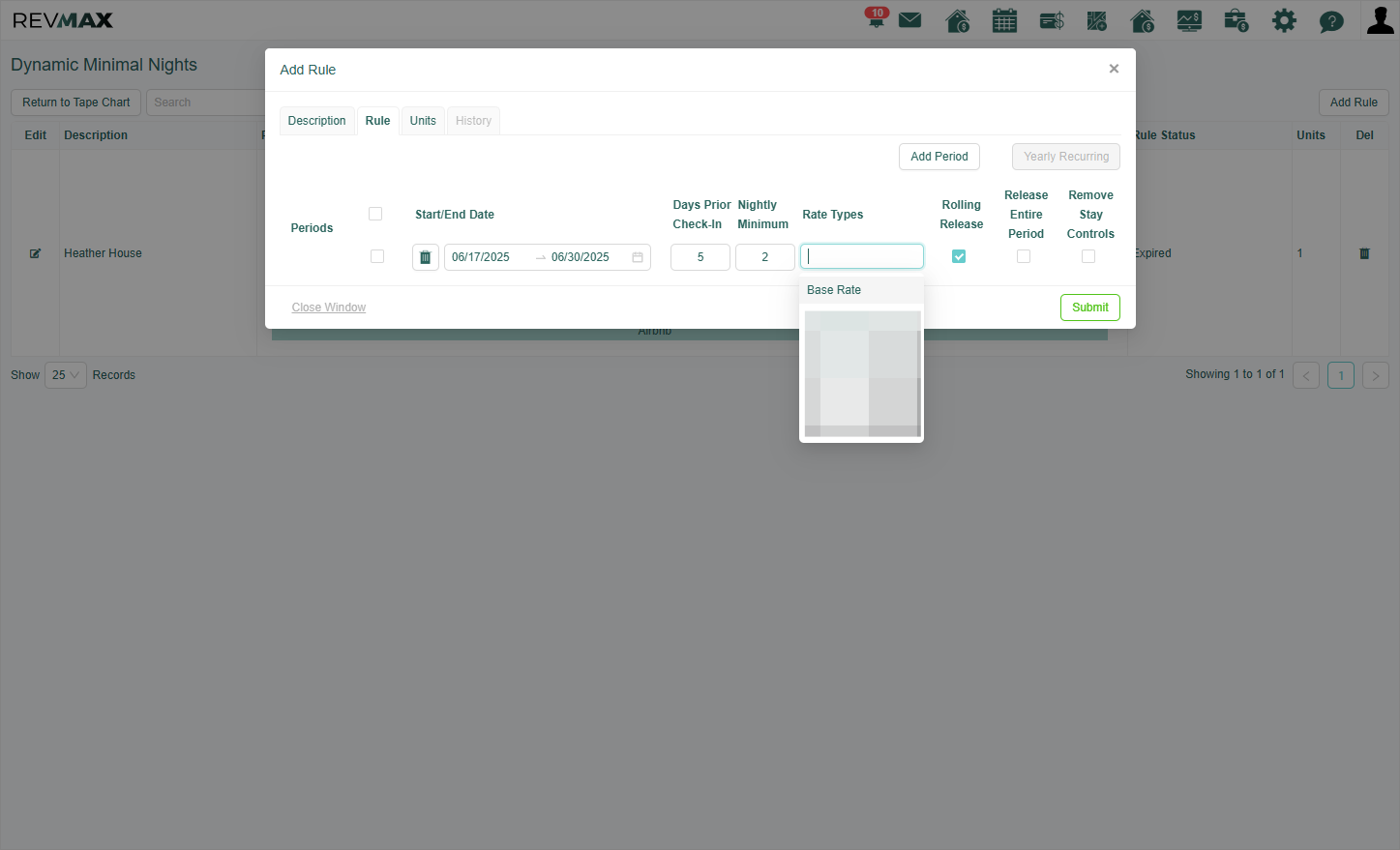Submit the rule form

[1090, 308]
